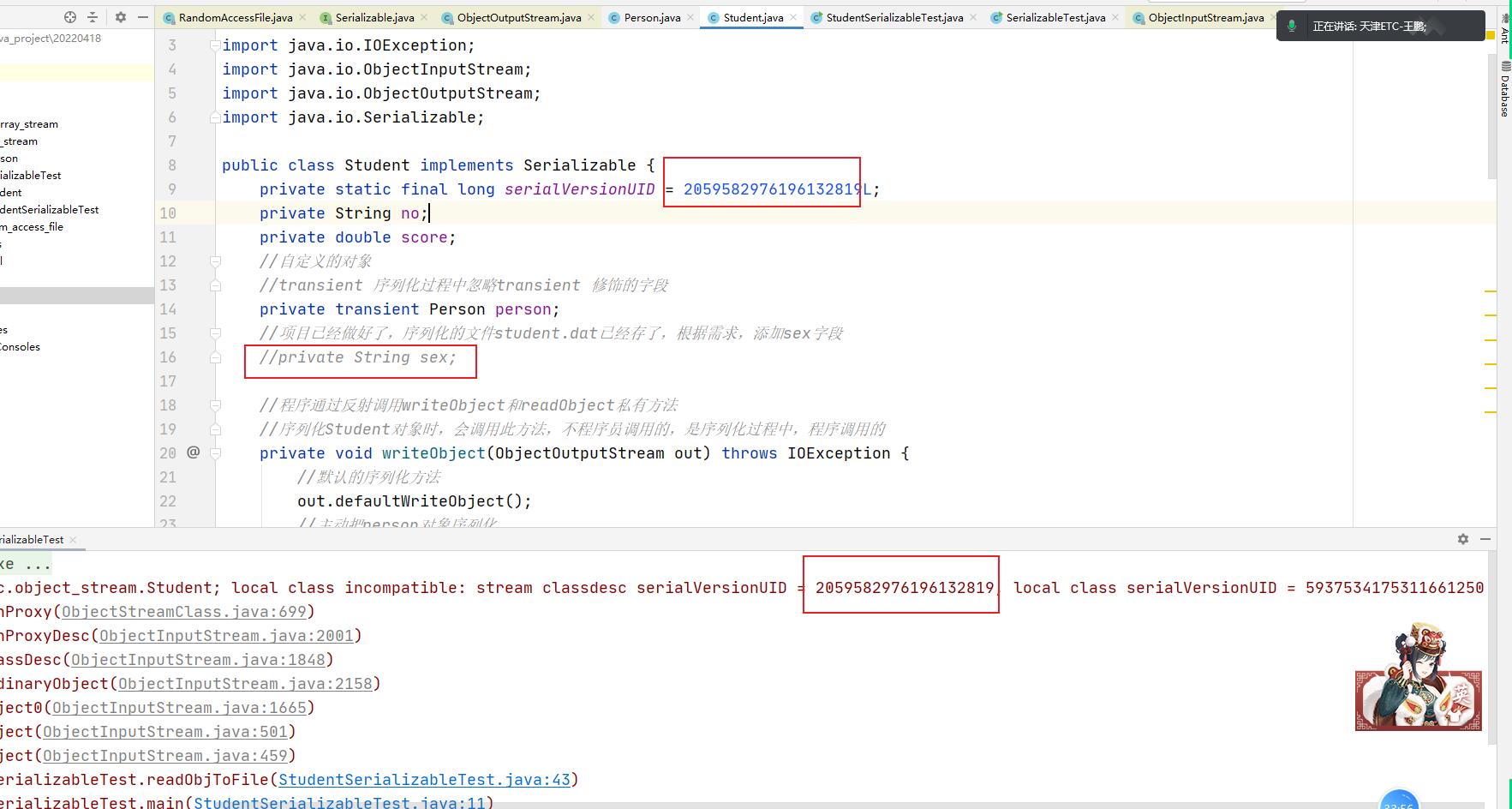Open the StudentSerializableTest.java:43 link
Viewport: 1512px width, 809px height.
(x=424, y=780)
